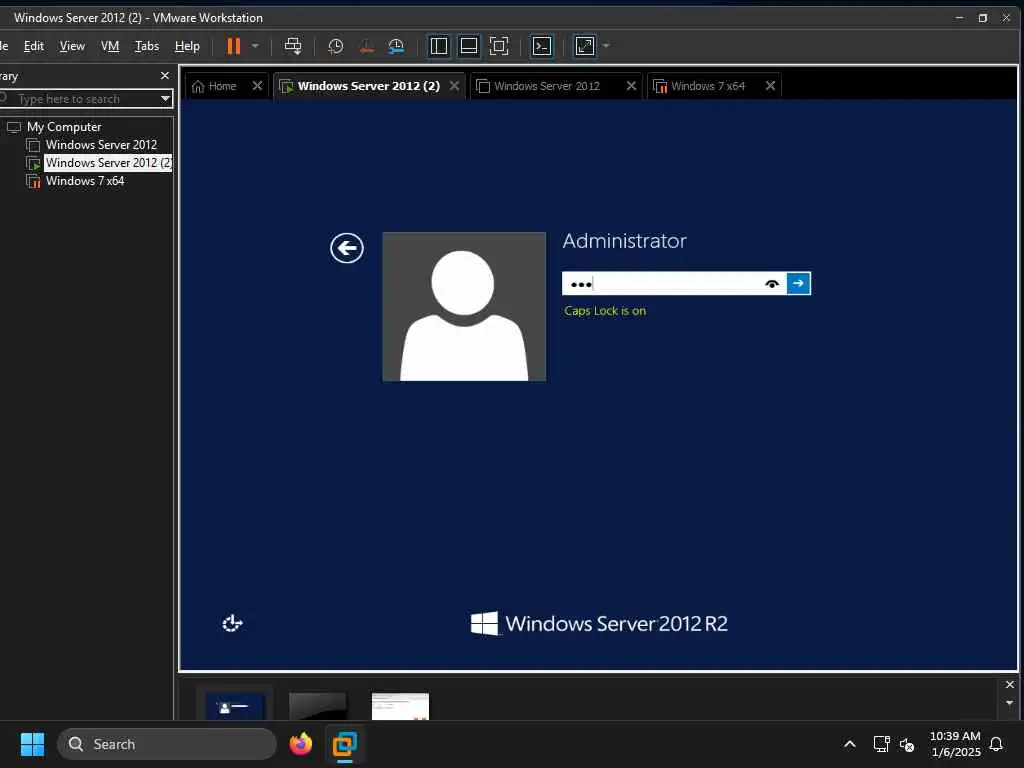Click the library search field
The image size is (1024, 768).
tap(81, 99)
